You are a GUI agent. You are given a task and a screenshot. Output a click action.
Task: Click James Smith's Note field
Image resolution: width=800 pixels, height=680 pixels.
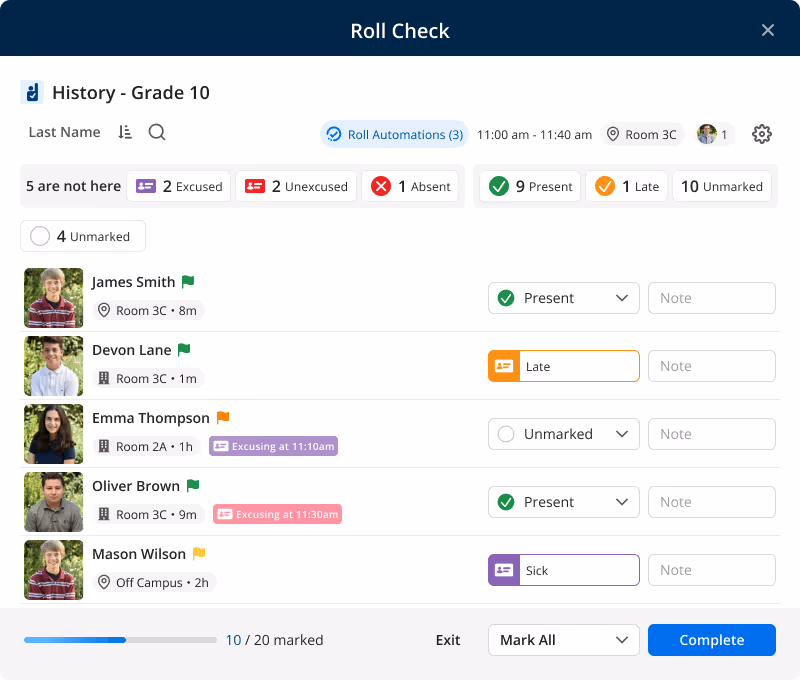pos(712,298)
